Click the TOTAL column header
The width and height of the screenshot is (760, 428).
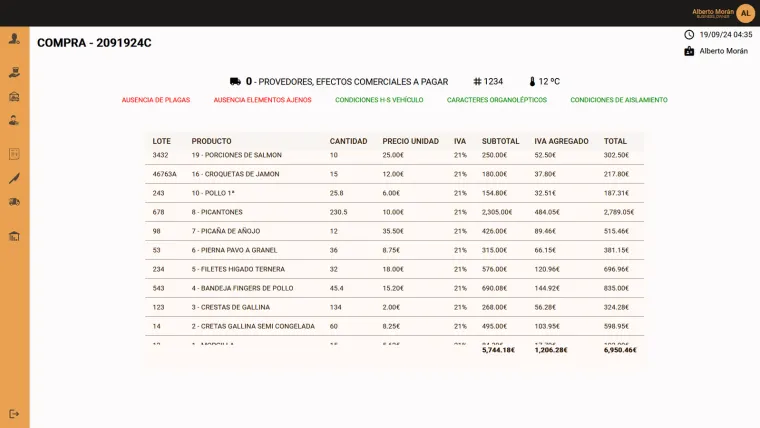[615, 141]
